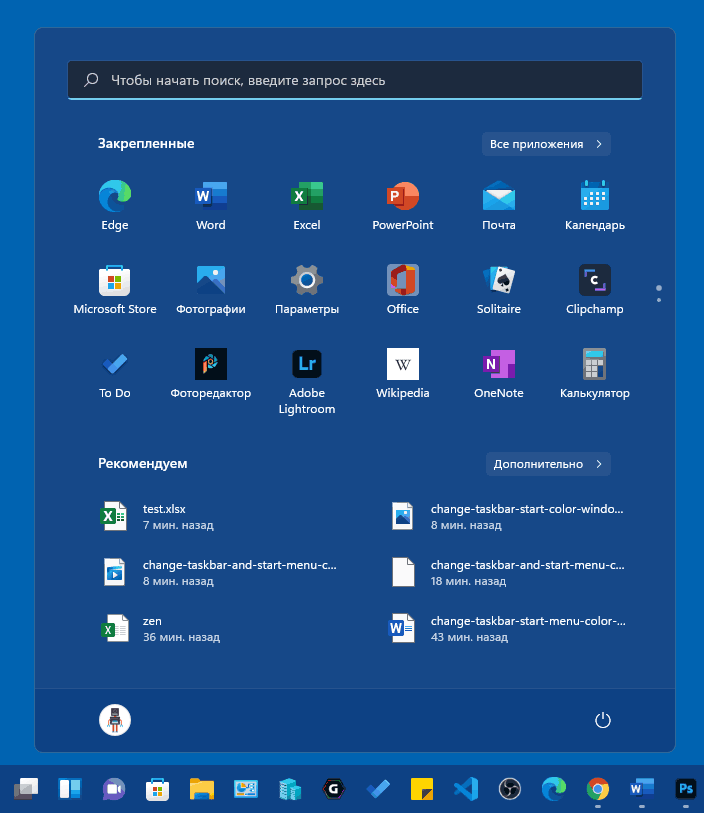
Task: Click the search box in Start menu
Action: click(355, 80)
